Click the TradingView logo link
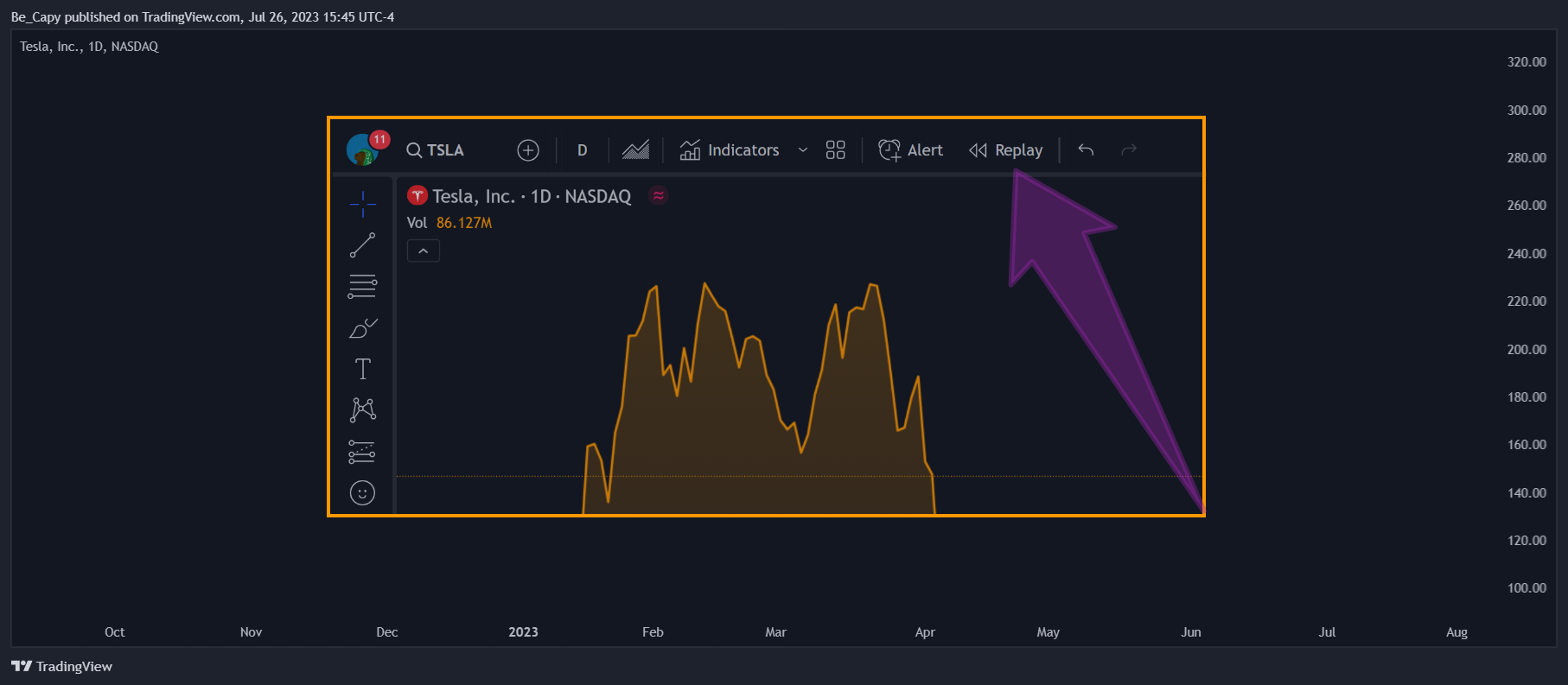The height and width of the screenshot is (685, 1568). pos(62,666)
